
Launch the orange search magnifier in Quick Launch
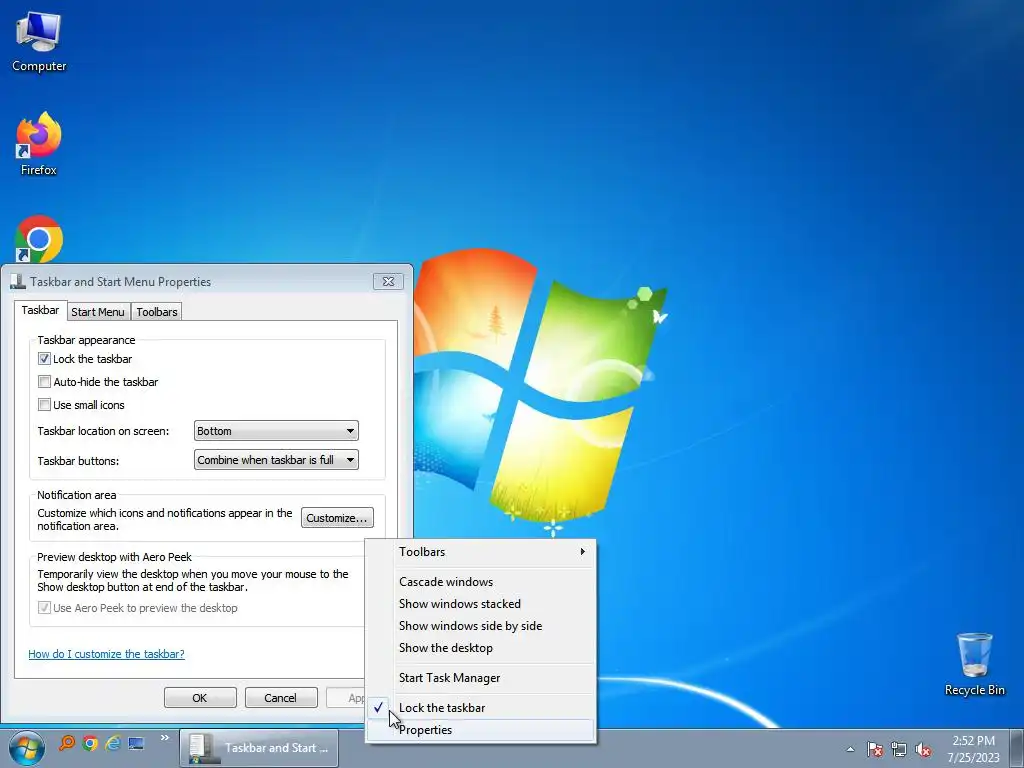pyautogui.click(x=67, y=743)
